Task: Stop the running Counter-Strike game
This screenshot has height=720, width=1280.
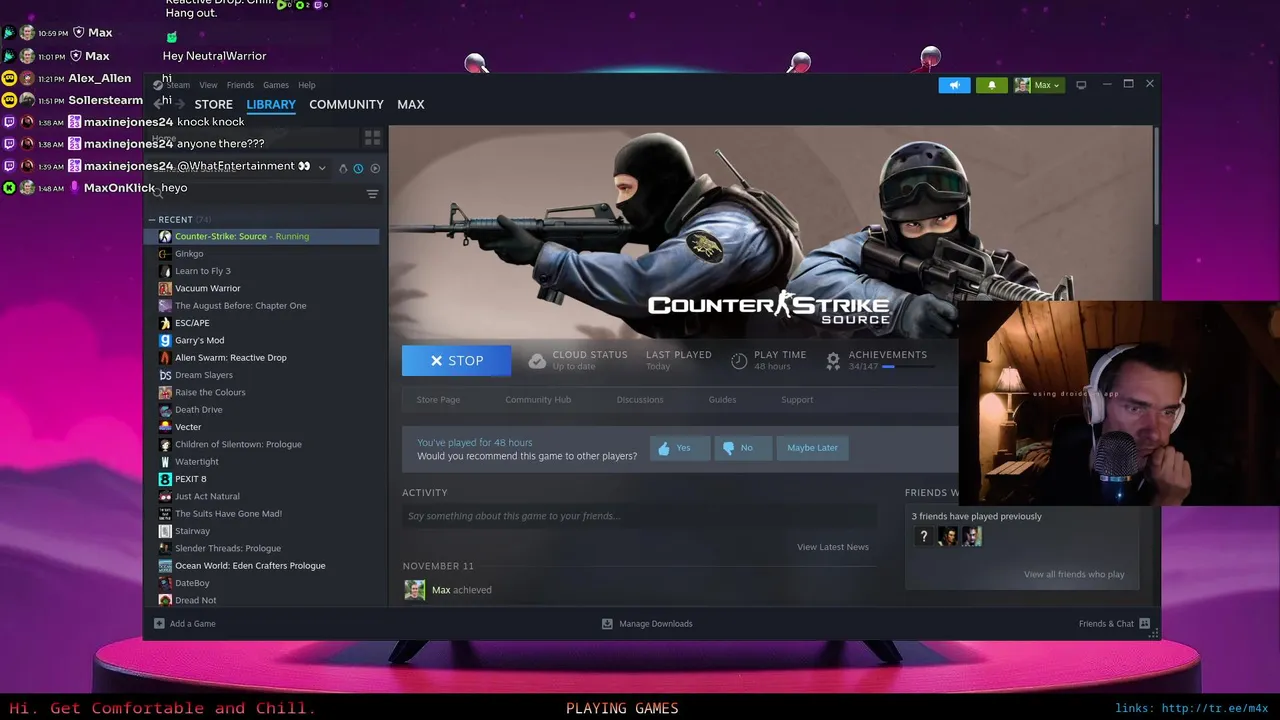Action: [456, 361]
